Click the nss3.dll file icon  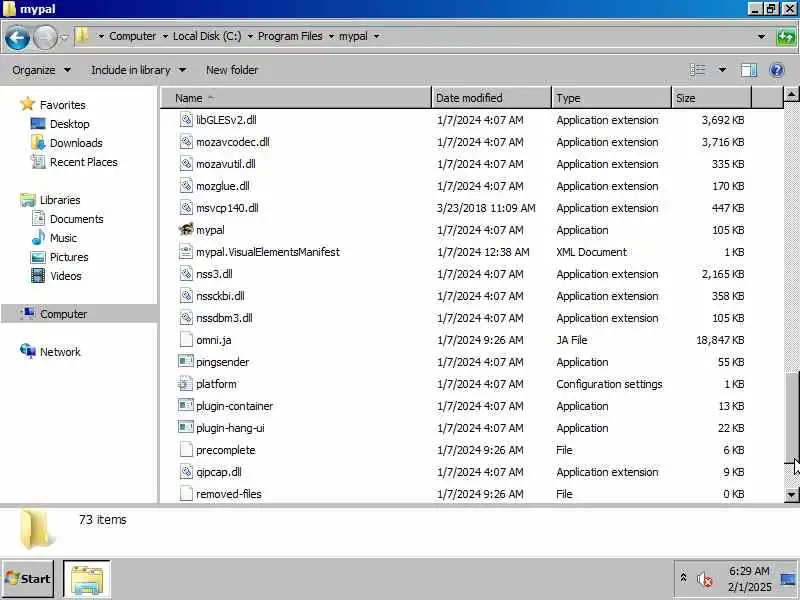pyautogui.click(x=186, y=274)
